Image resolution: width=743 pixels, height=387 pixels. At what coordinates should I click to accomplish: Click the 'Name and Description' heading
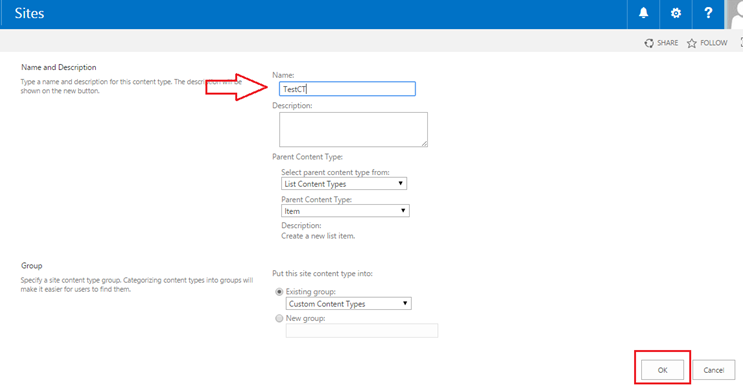(59, 67)
